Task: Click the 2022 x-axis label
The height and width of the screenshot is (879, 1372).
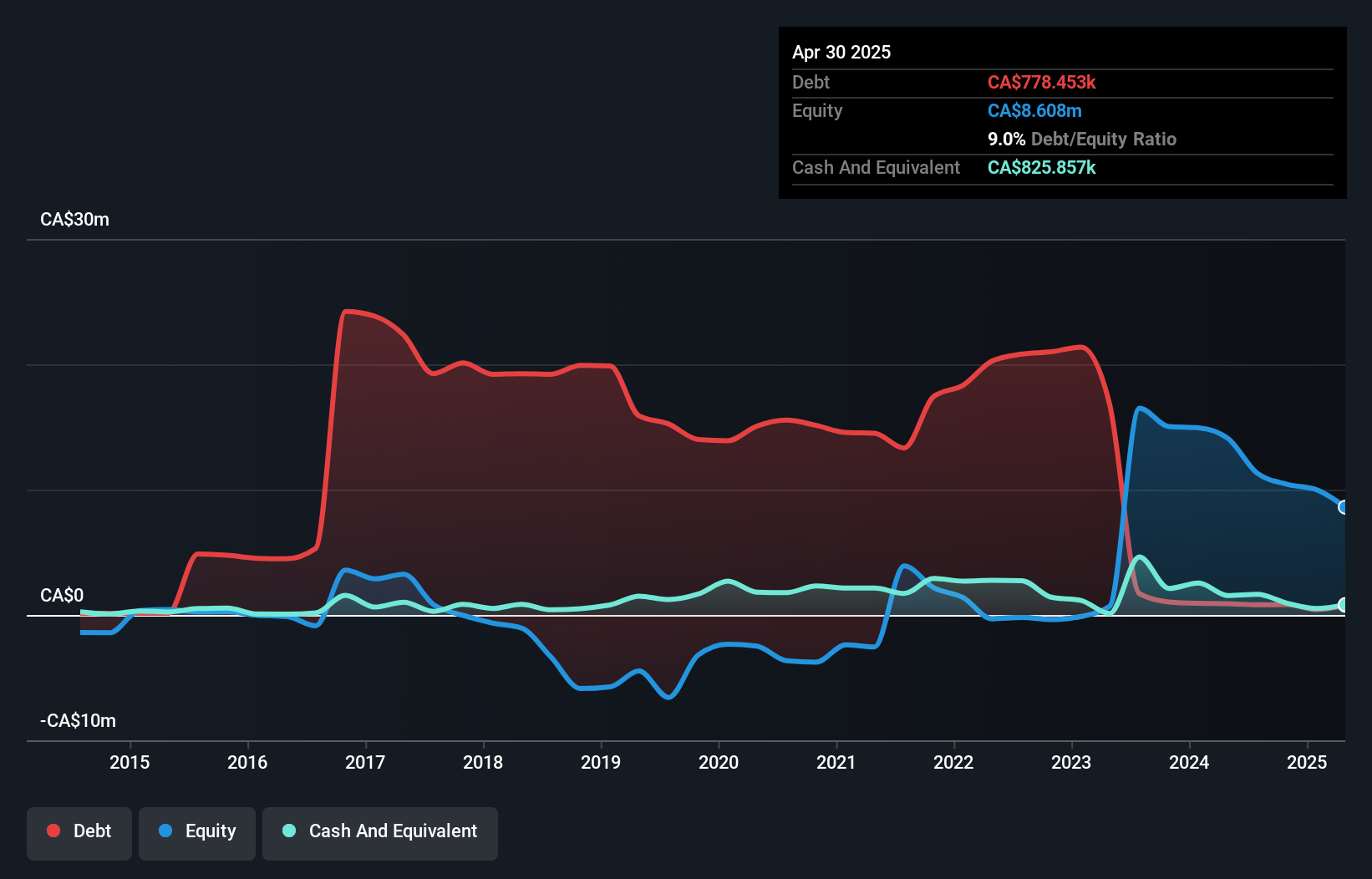Action: click(953, 762)
